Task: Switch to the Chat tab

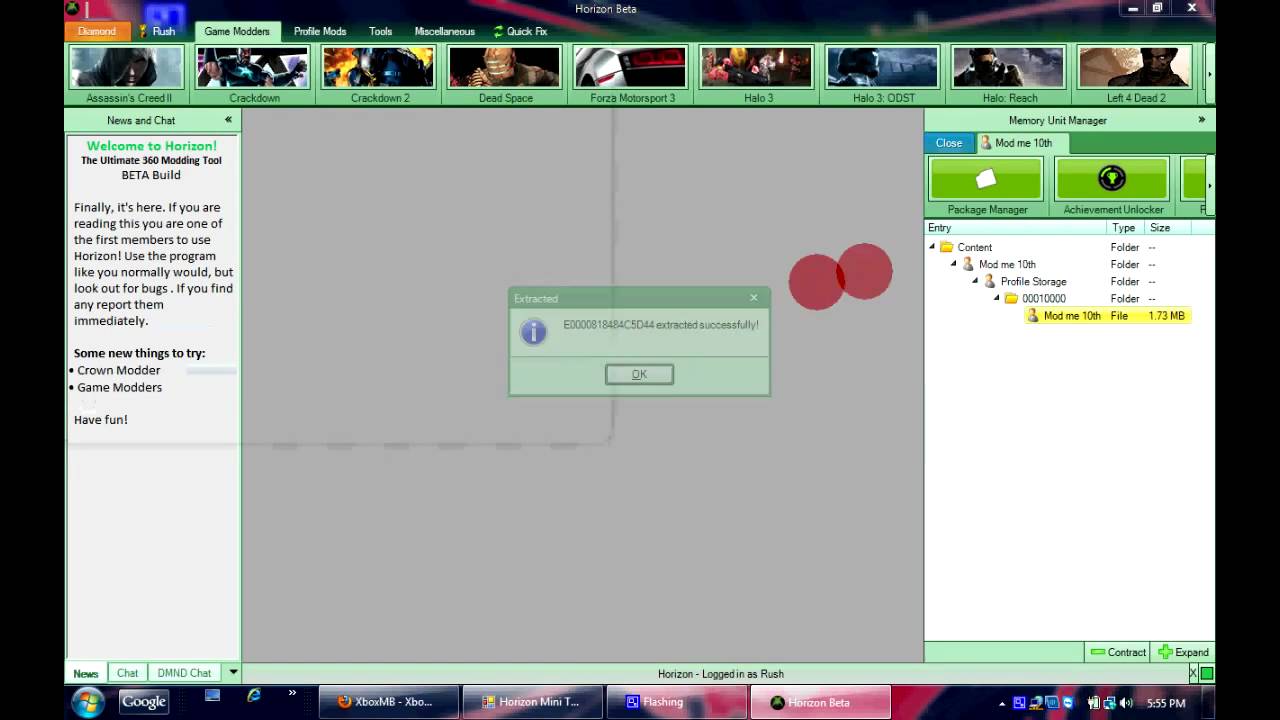Action: tap(128, 673)
